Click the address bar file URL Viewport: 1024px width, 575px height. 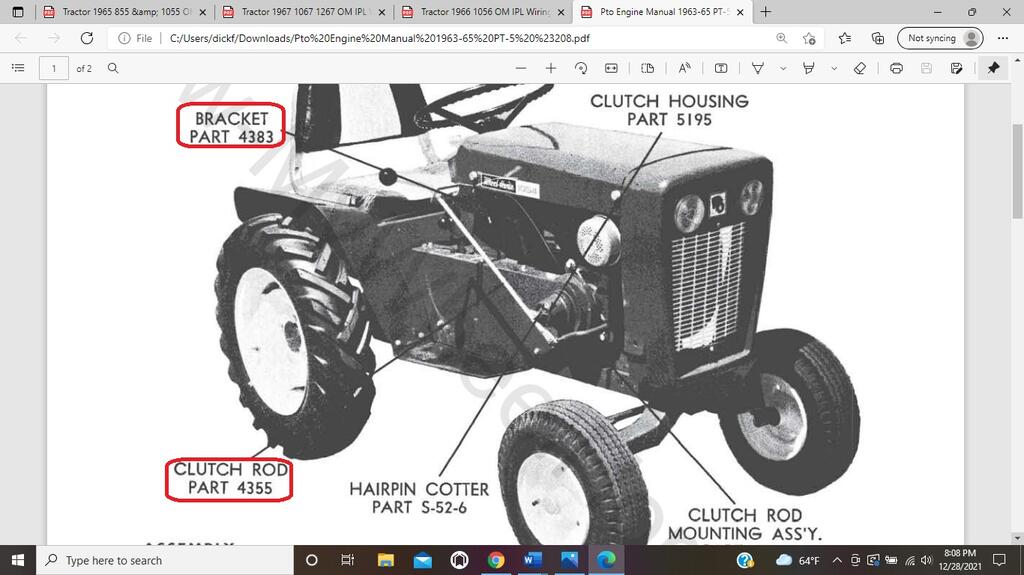tap(379, 38)
